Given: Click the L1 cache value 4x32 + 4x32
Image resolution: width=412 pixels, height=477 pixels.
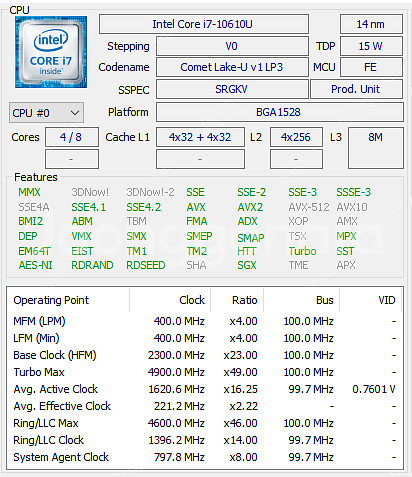Looking at the screenshot, I should pos(200,137).
